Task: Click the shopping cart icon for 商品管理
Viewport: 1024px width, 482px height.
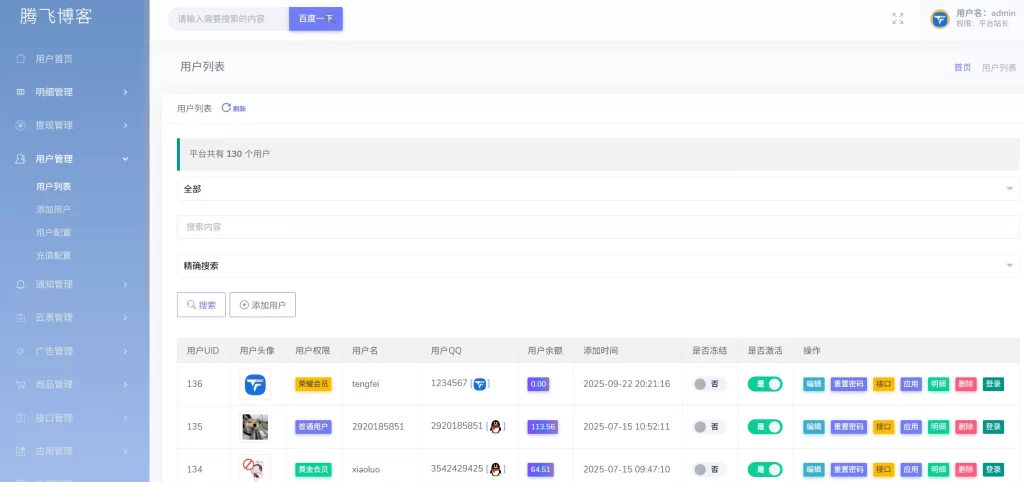Action: 21,384
